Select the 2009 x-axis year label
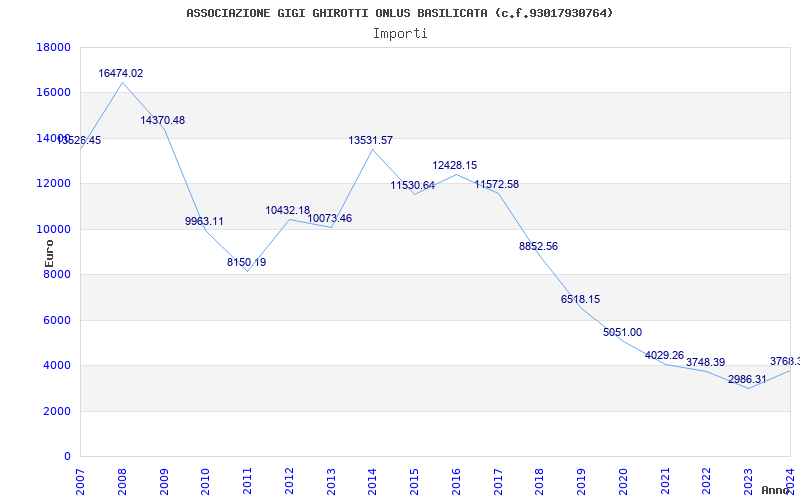The width and height of the screenshot is (800, 500). (x=164, y=482)
